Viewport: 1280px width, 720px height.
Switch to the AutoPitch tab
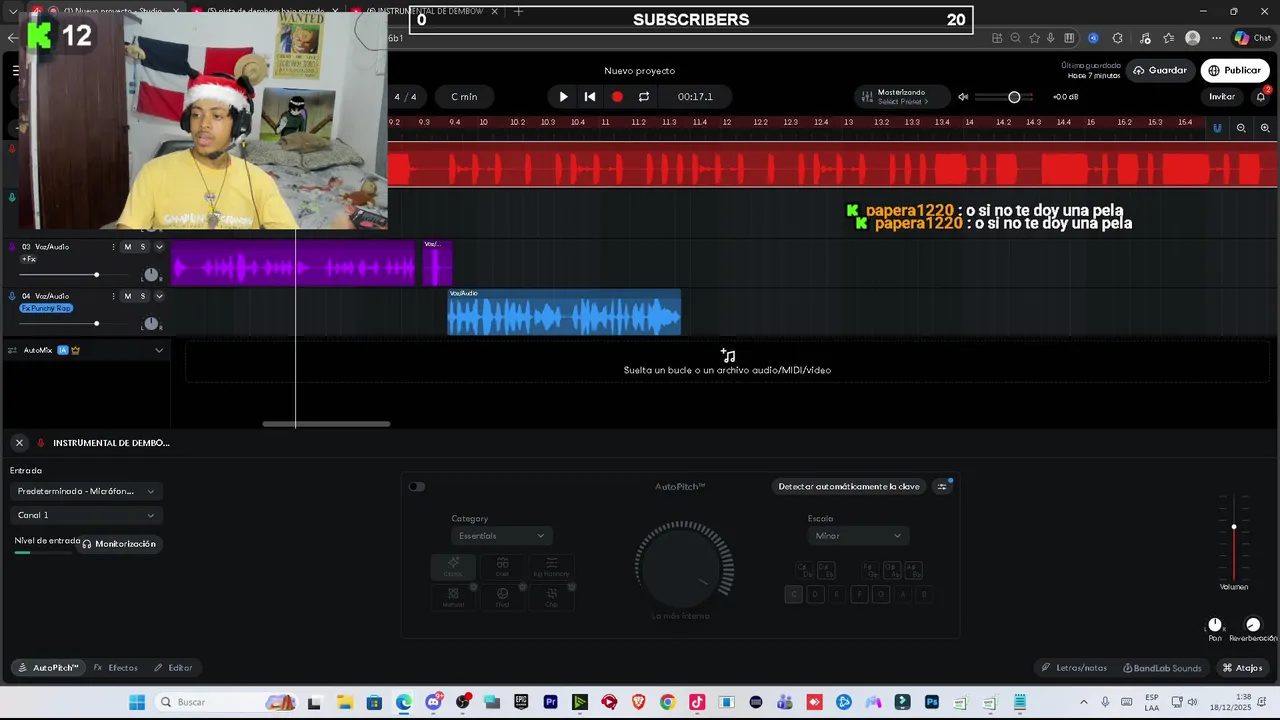click(x=47, y=668)
